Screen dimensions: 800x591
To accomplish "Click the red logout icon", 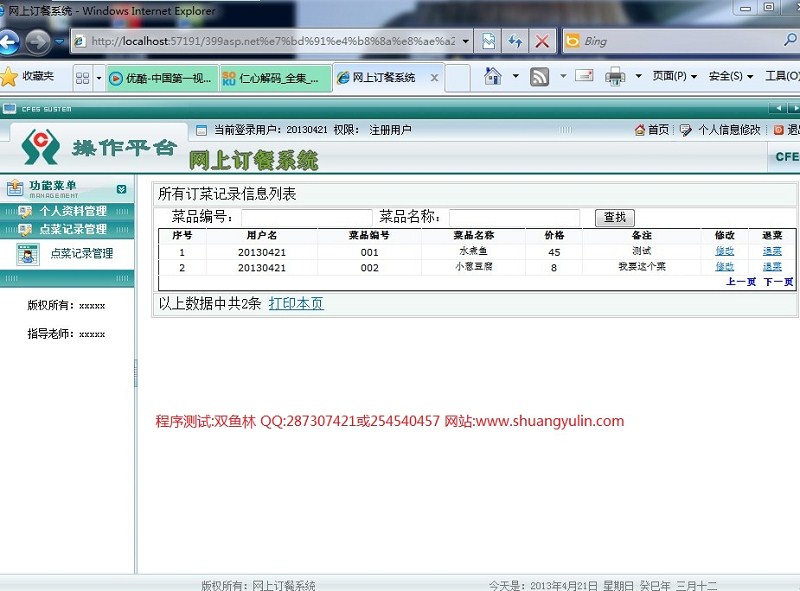I will 779,130.
